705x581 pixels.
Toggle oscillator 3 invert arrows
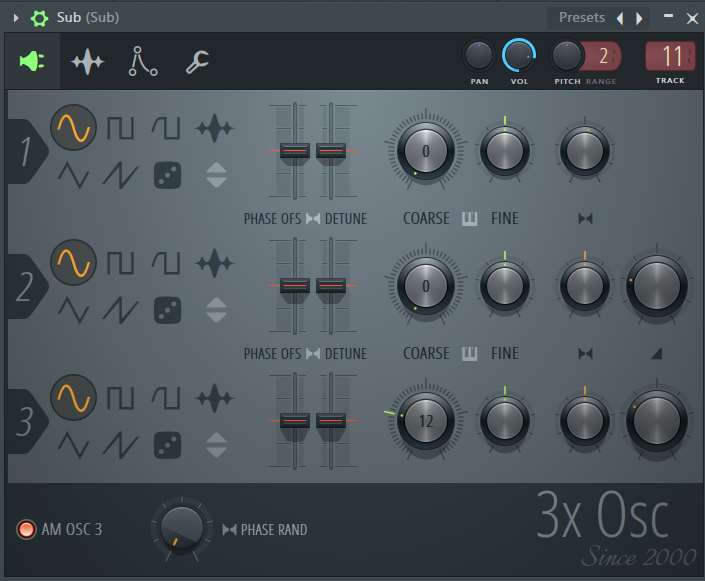216,445
